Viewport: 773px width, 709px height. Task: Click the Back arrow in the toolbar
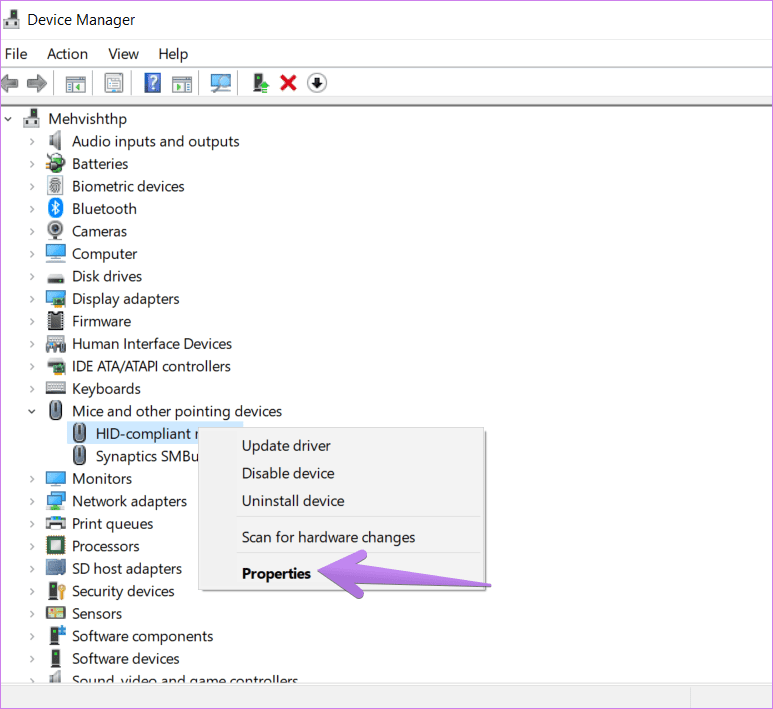point(10,83)
